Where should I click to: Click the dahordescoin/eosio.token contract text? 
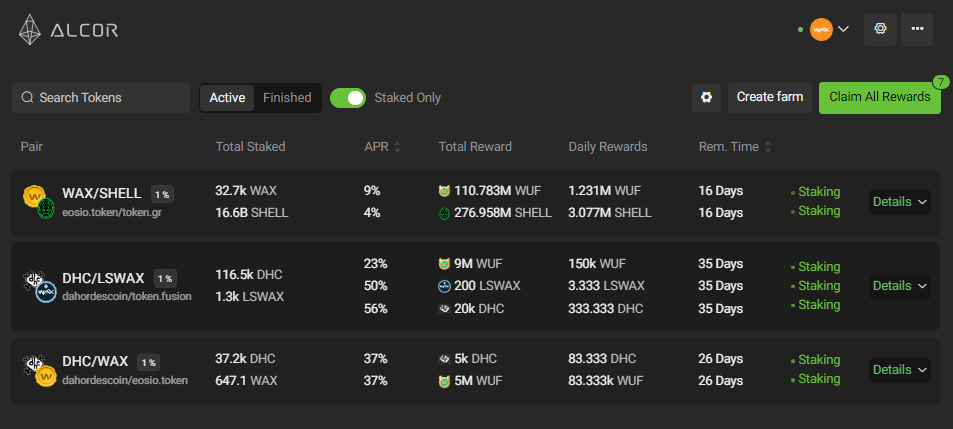125,380
